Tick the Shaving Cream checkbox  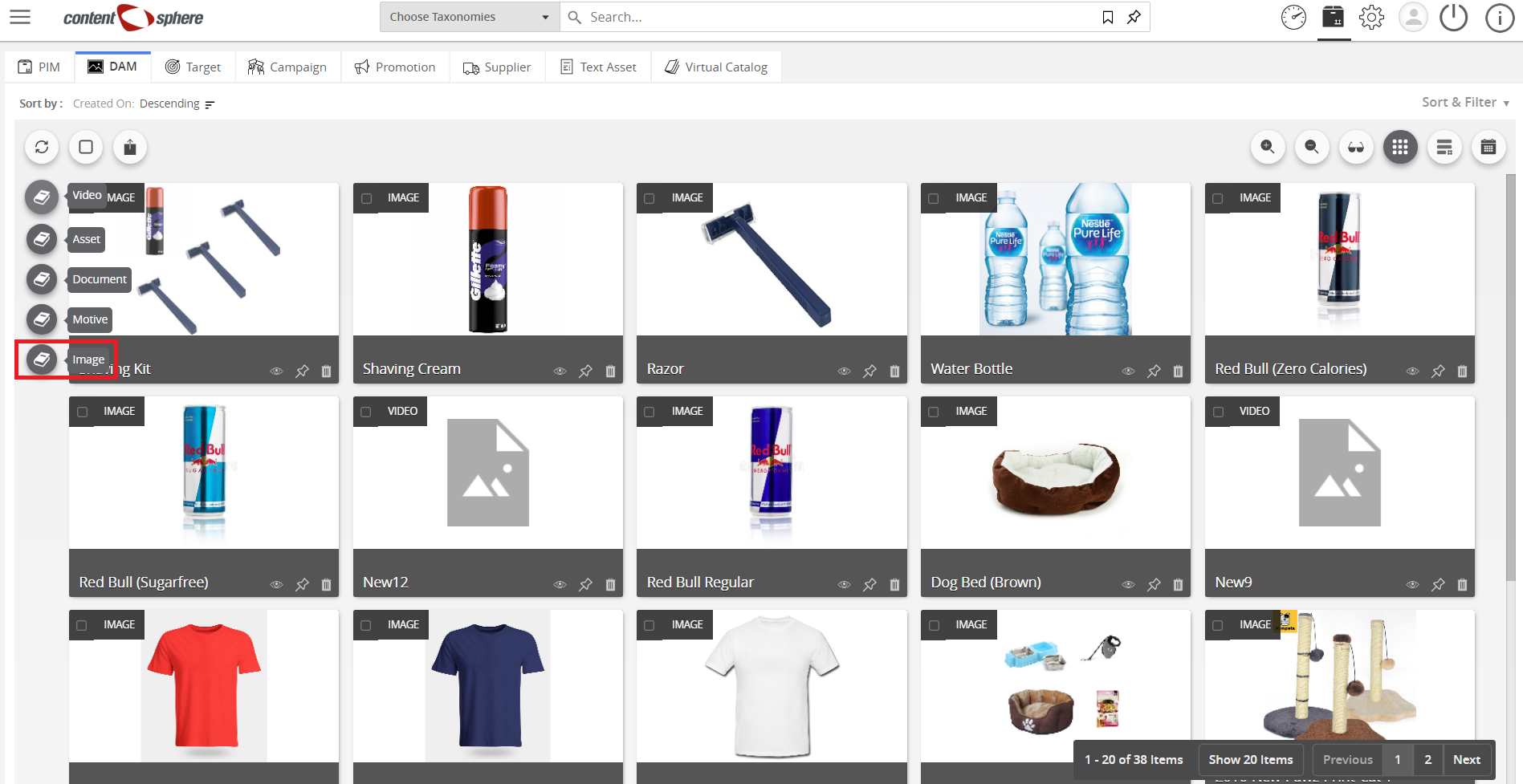pyautogui.click(x=367, y=198)
